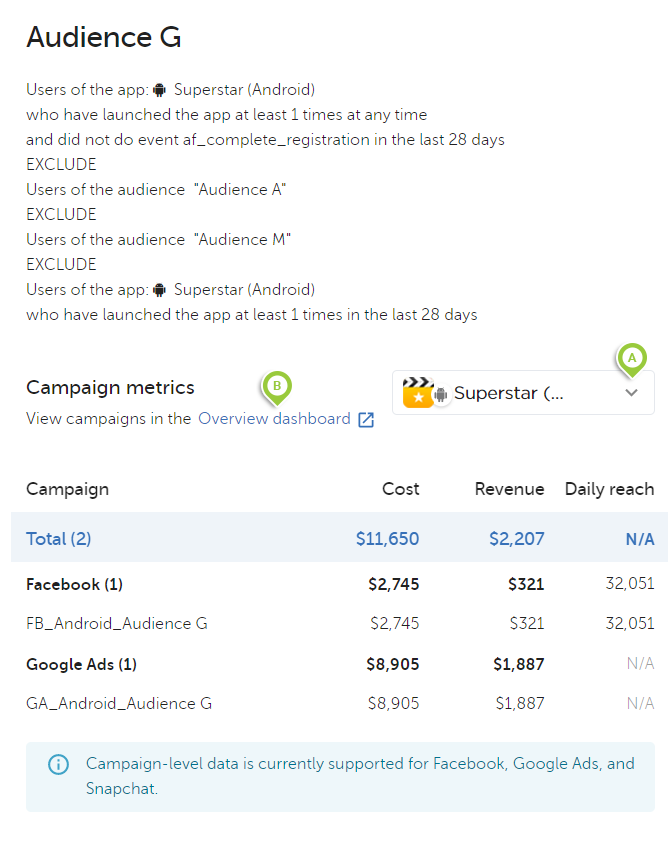Open the Overview dashboard link
The image size is (672, 856).
point(274,419)
